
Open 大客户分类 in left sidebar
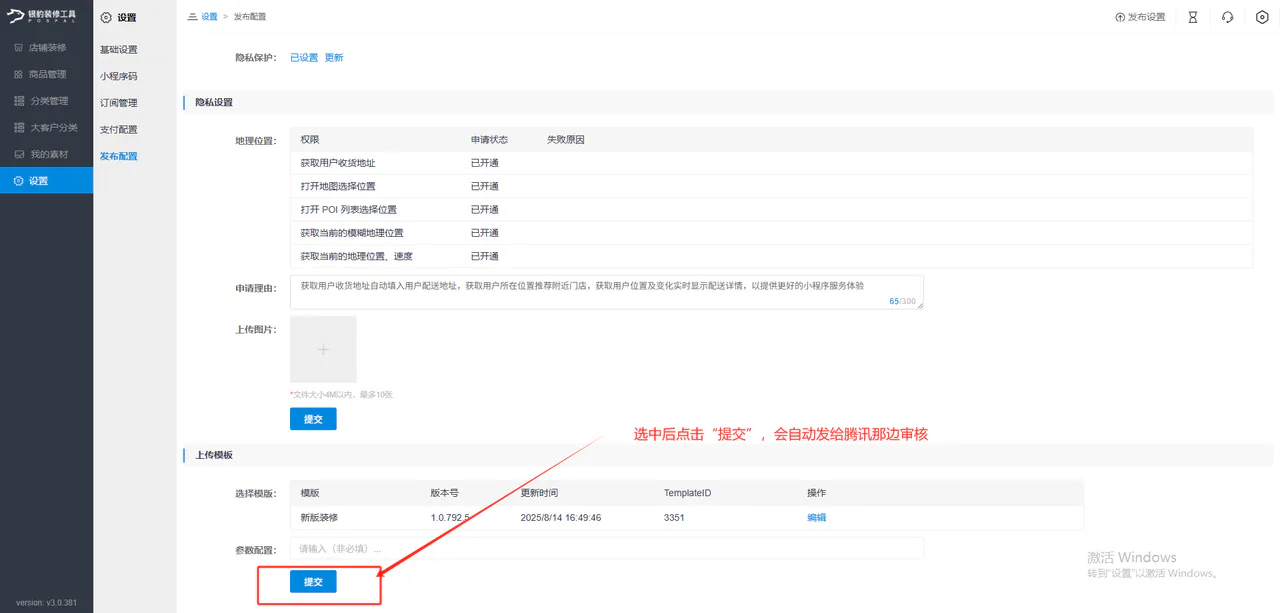[x=46, y=128]
